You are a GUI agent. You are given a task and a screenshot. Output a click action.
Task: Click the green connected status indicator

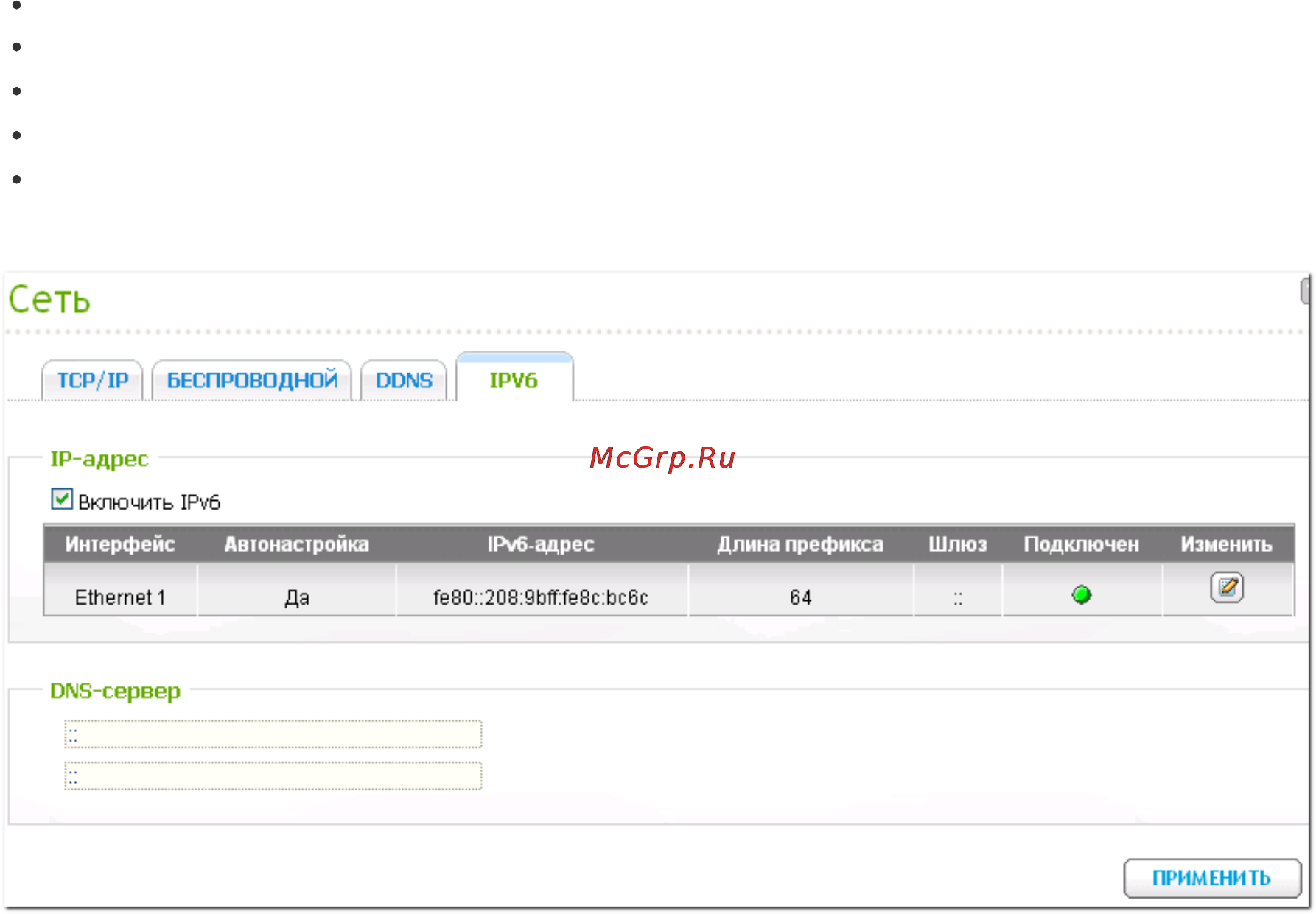(x=1082, y=594)
